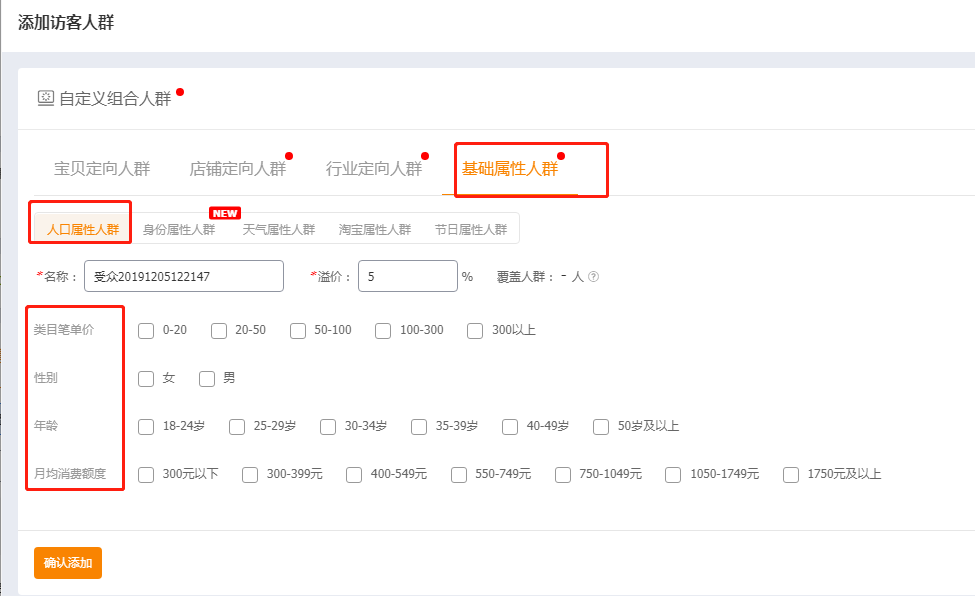Check the 20-50 price checkbox

pyautogui.click(x=219, y=330)
